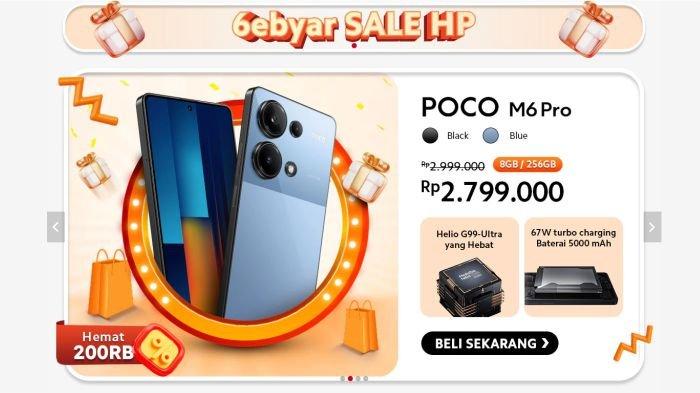Advance to next slide with right arrow
Image resolution: width=700 pixels, height=393 pixels.
pos(652,227)
